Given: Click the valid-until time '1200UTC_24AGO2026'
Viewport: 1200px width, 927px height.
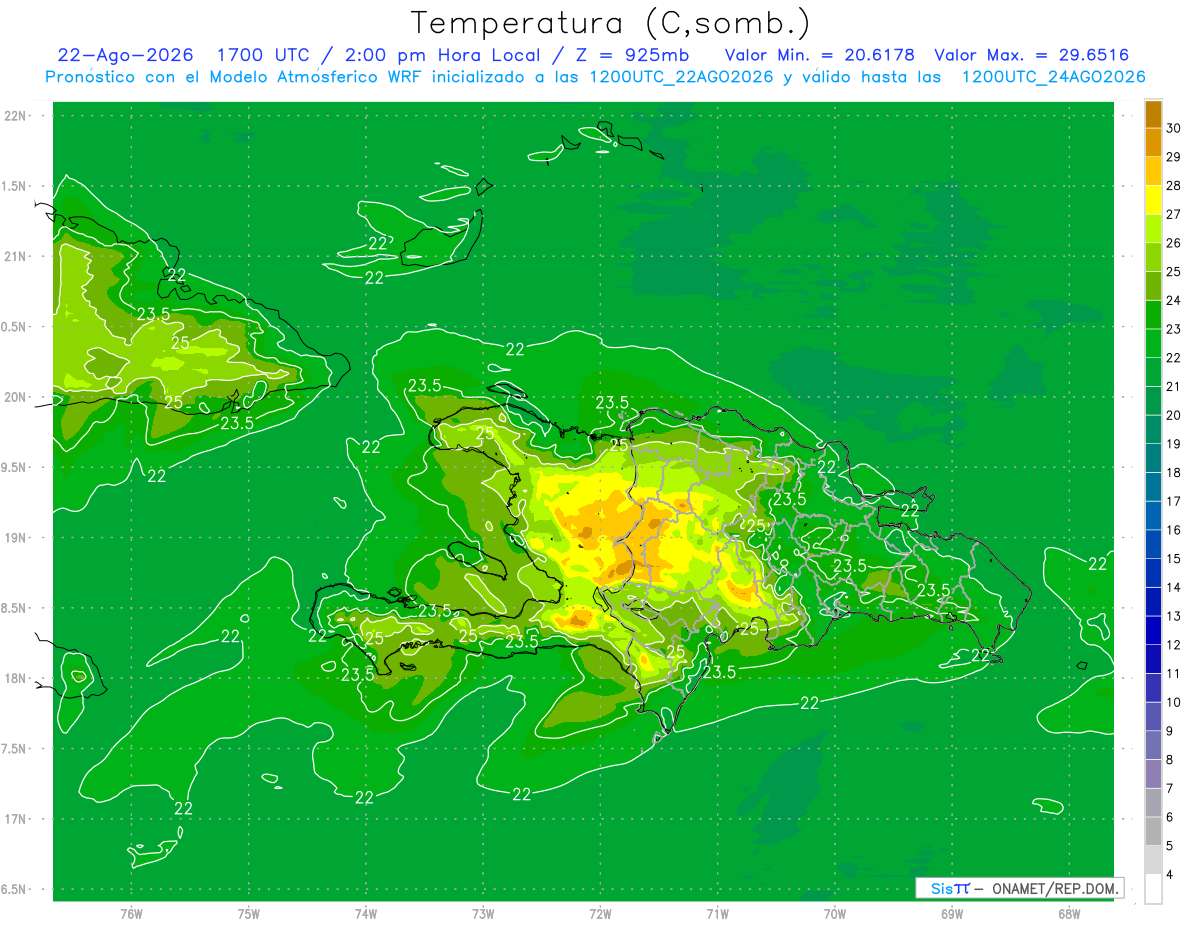Looking at the screenshot, I should [1053, 77].
